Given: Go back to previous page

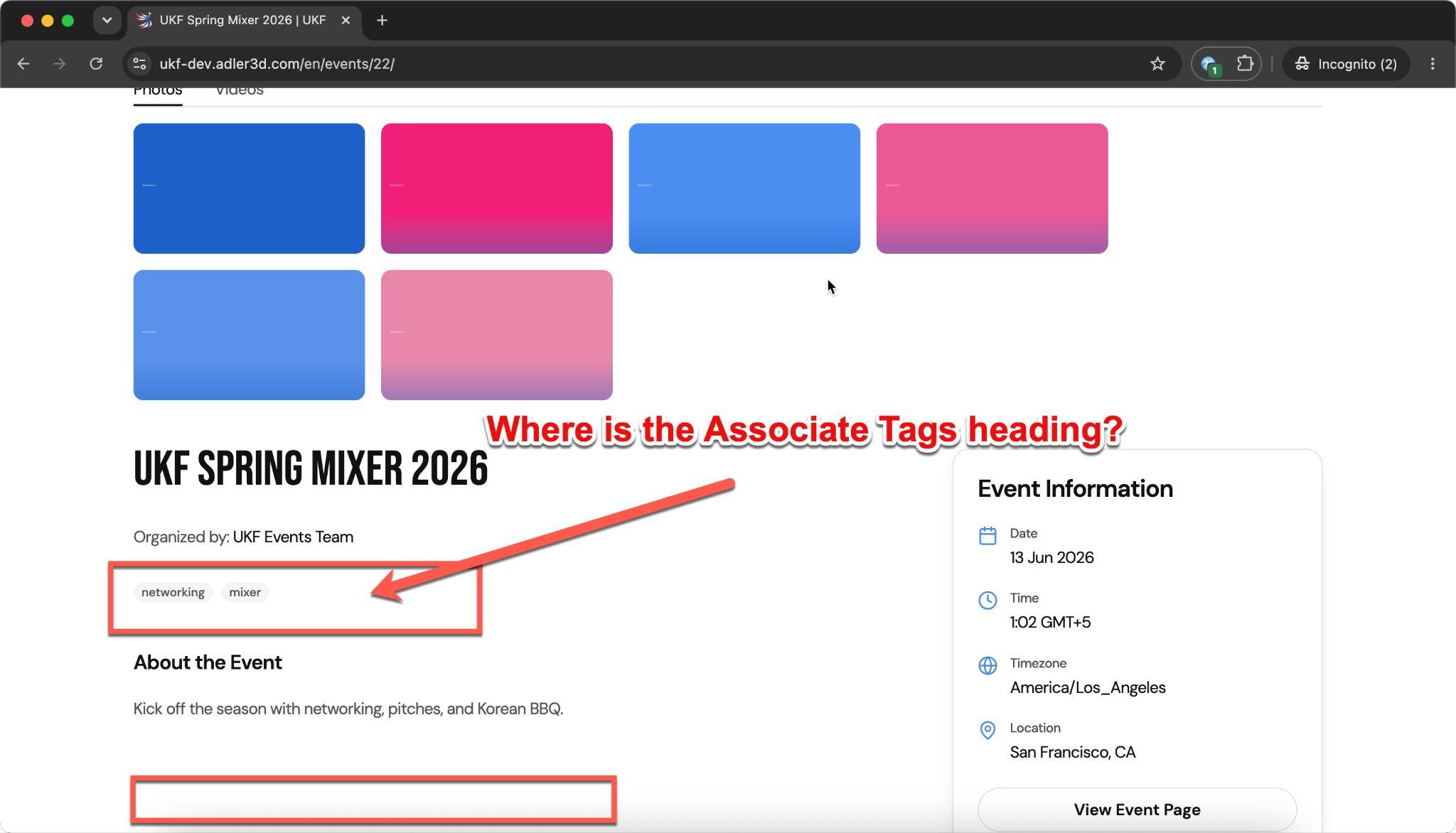Looking at the screenshot, I should (x=23, y=64).
